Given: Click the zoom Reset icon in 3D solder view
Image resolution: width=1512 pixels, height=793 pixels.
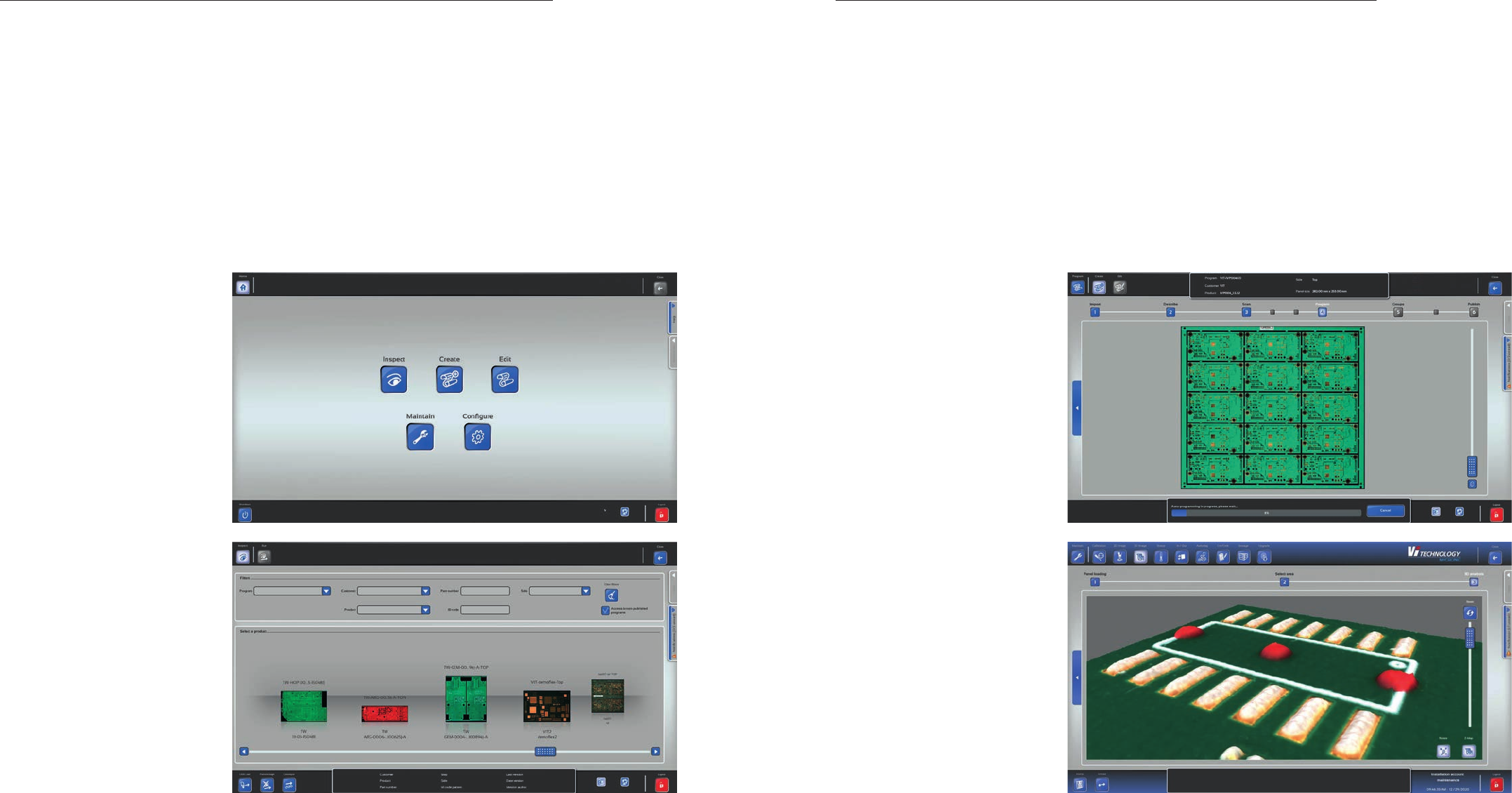Looking at the screenshot, I should pos(1469,613).
